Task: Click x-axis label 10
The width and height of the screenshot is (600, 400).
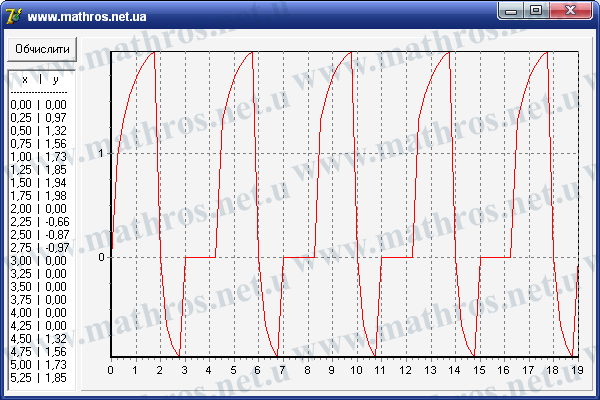Action: pyautogui.click(x=356, y=370)
